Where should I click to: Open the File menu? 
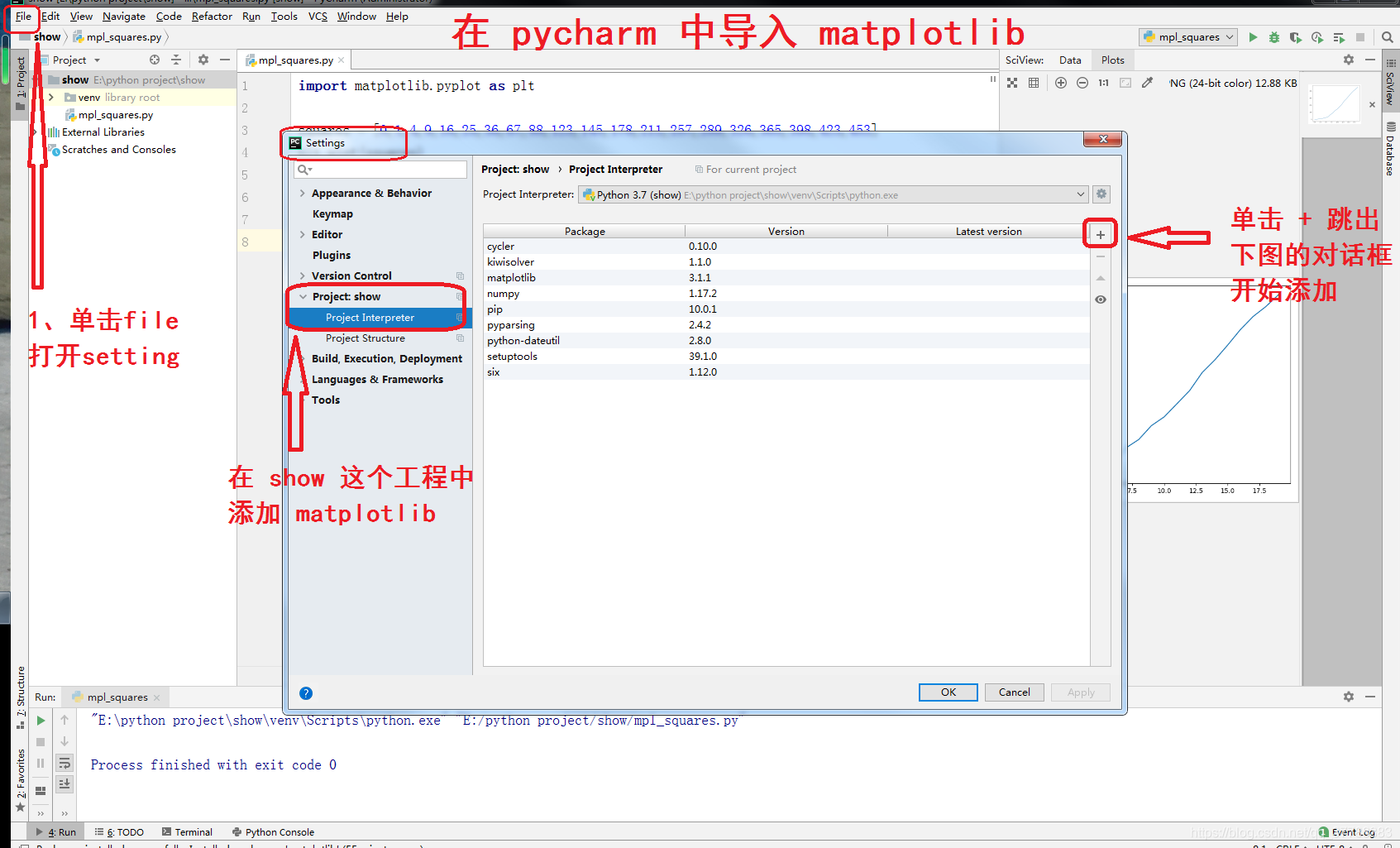[x=23, y=17]
